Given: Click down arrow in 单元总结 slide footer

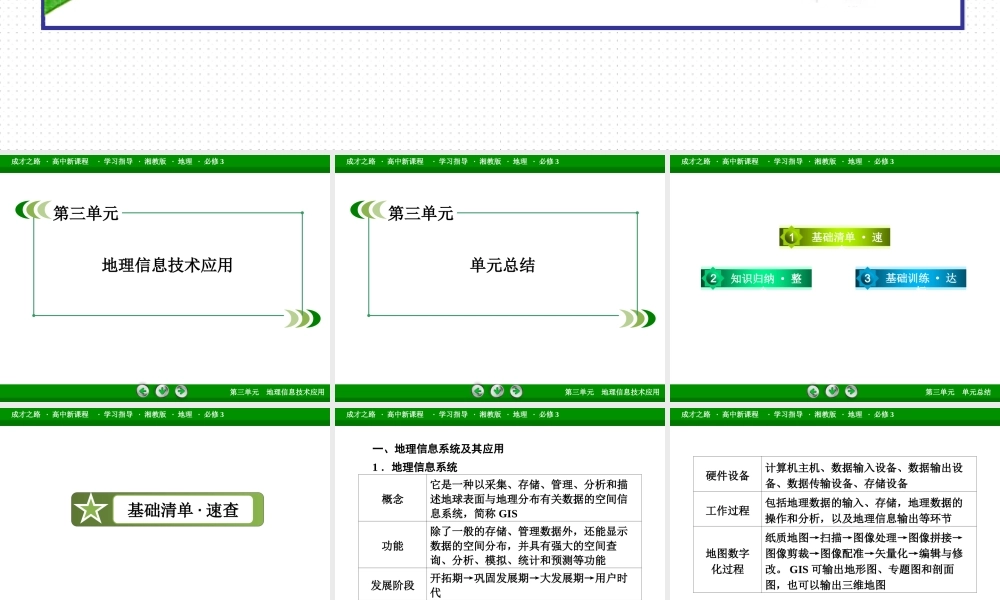Looking at the screenshot, I should [496, 392].
